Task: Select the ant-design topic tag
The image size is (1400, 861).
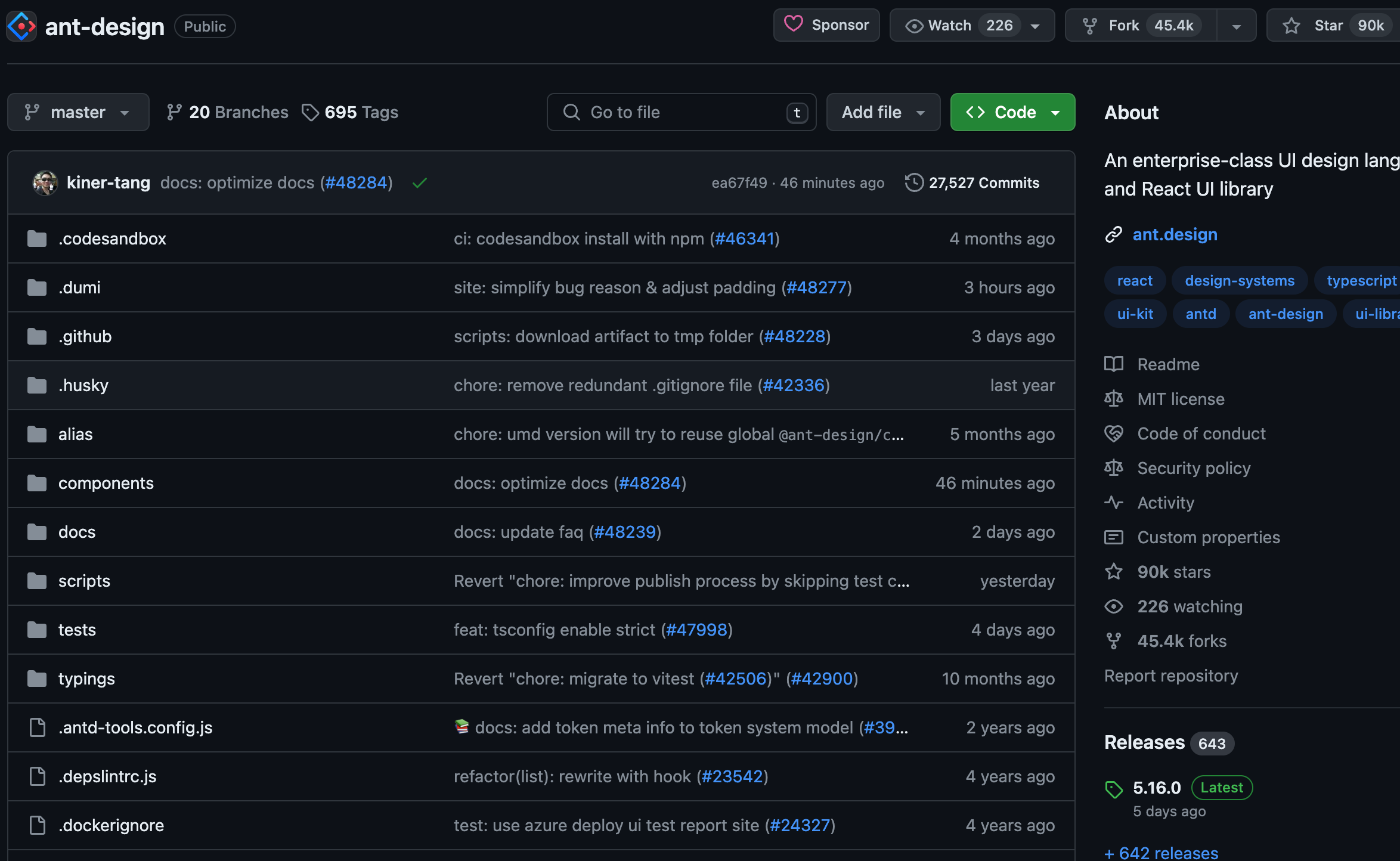Action: [1286, 314]
